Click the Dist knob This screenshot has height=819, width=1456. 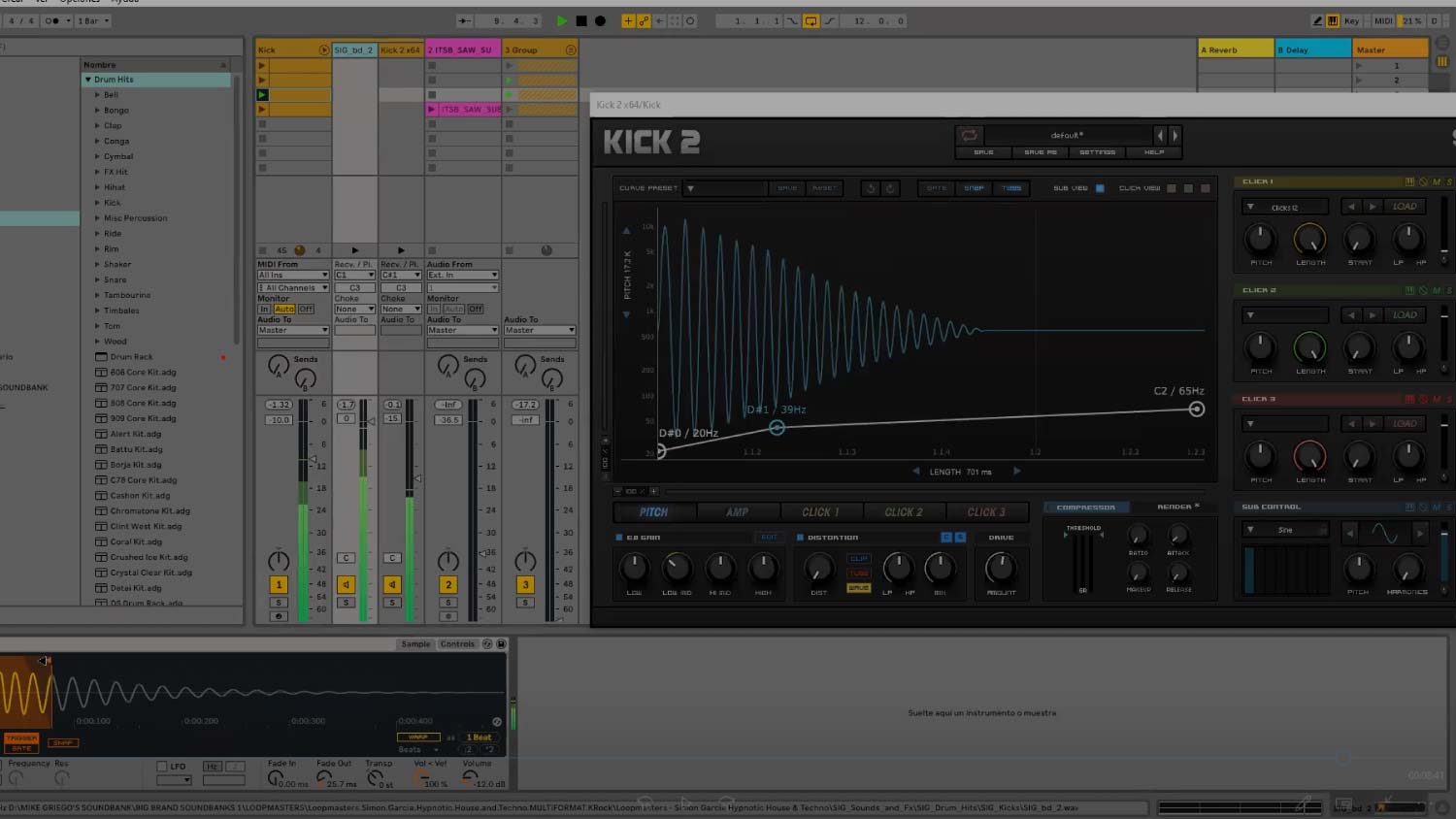pyautogui.click(x=819, y=568)
